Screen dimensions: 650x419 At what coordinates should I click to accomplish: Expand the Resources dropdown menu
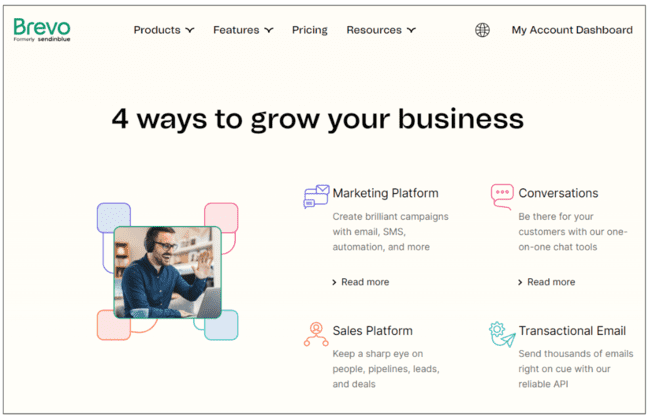click(x=381, y=30)
